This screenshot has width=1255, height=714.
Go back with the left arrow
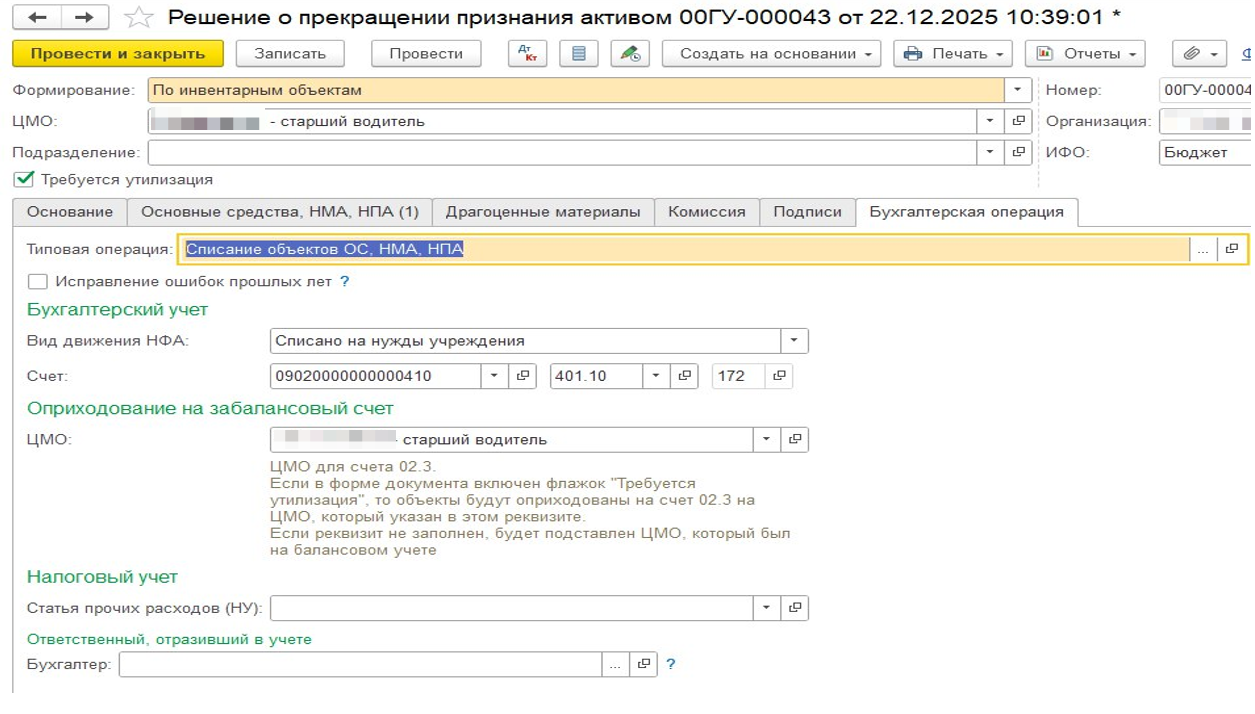pyautogui.click(x=37, y=17)
